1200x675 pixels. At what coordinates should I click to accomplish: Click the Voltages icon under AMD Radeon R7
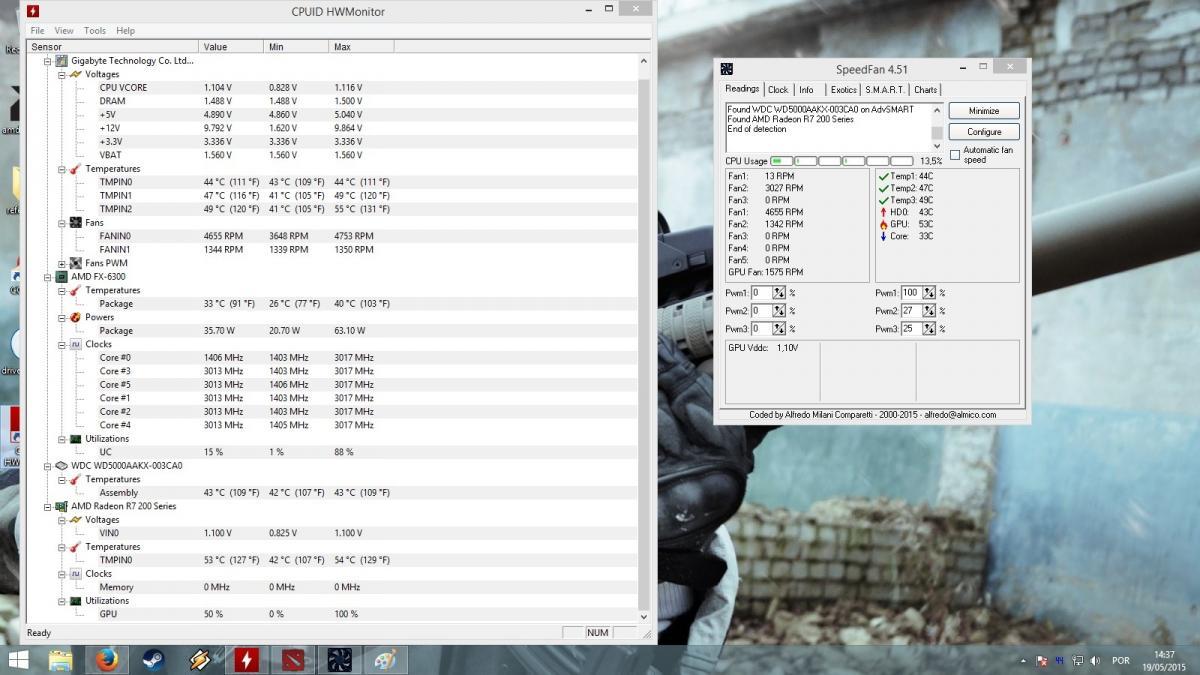pyautogui.click(x=75, y=520)
